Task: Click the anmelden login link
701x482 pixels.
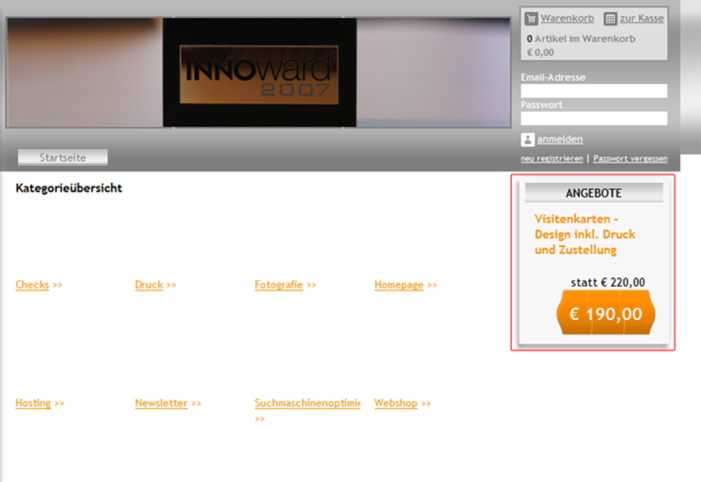Action: tap(560, 140)
